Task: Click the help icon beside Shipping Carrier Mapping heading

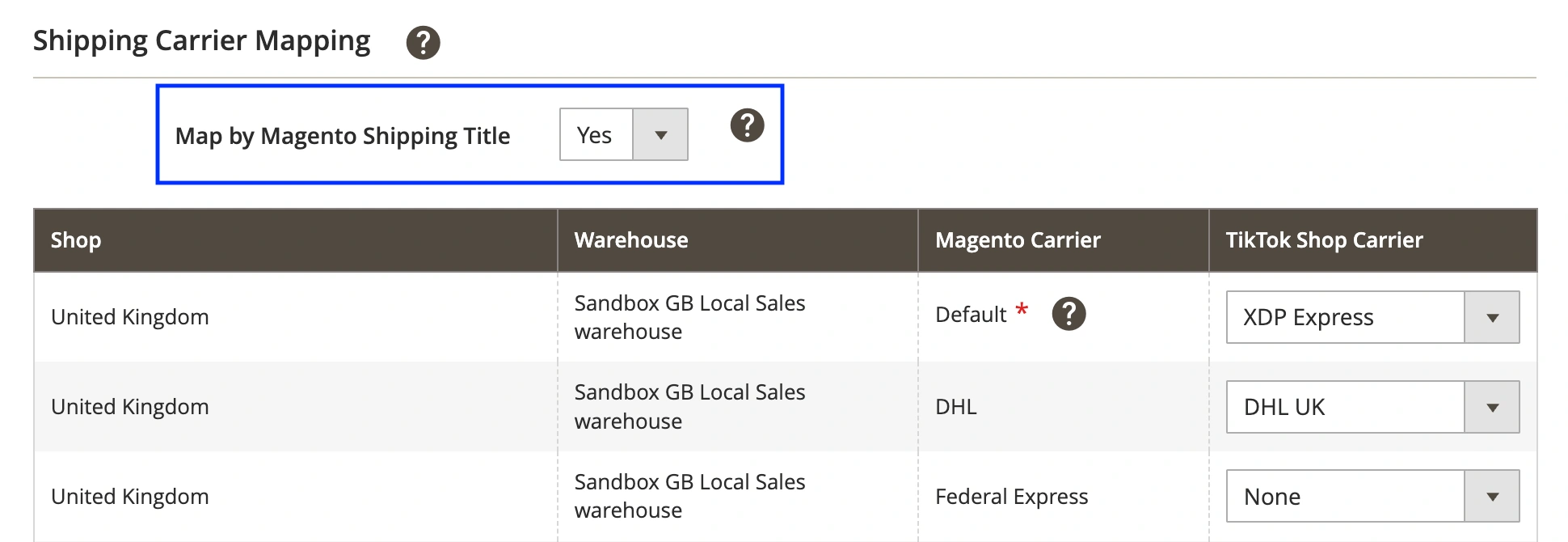Action: point(423,41)
